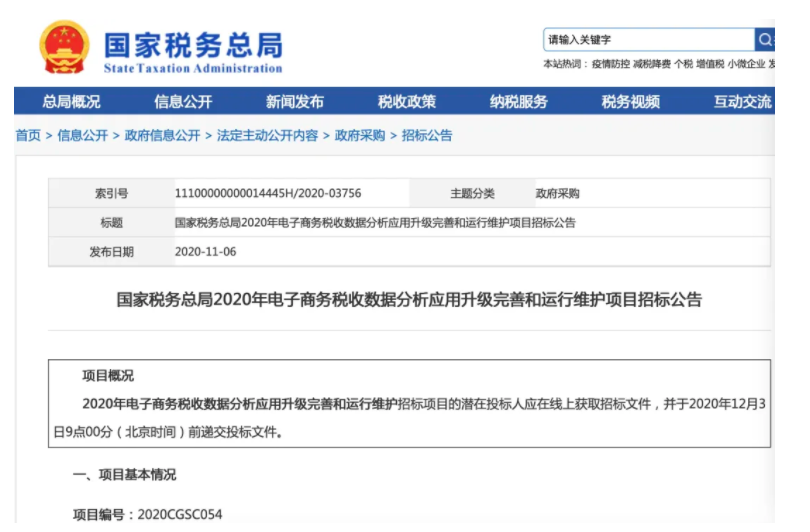Select the 互动交流 menu item
810x532 pixels.
click(742, 102)
